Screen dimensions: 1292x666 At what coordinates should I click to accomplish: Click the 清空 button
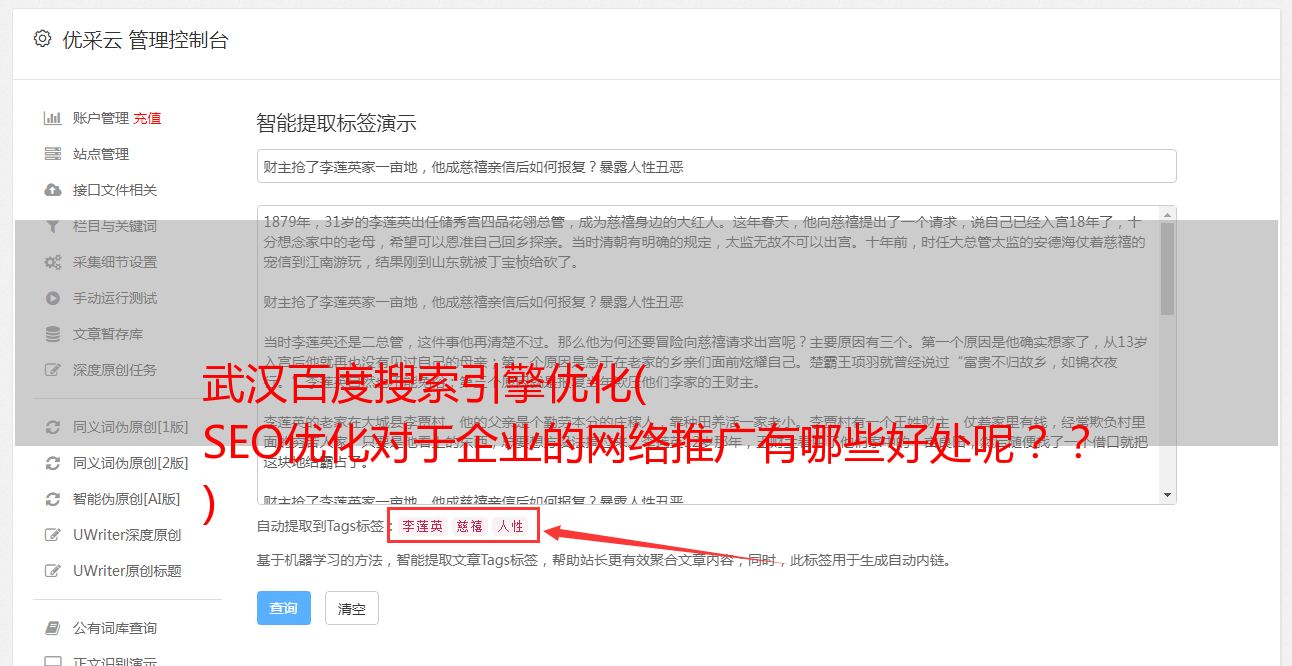[x=352, y=608]
